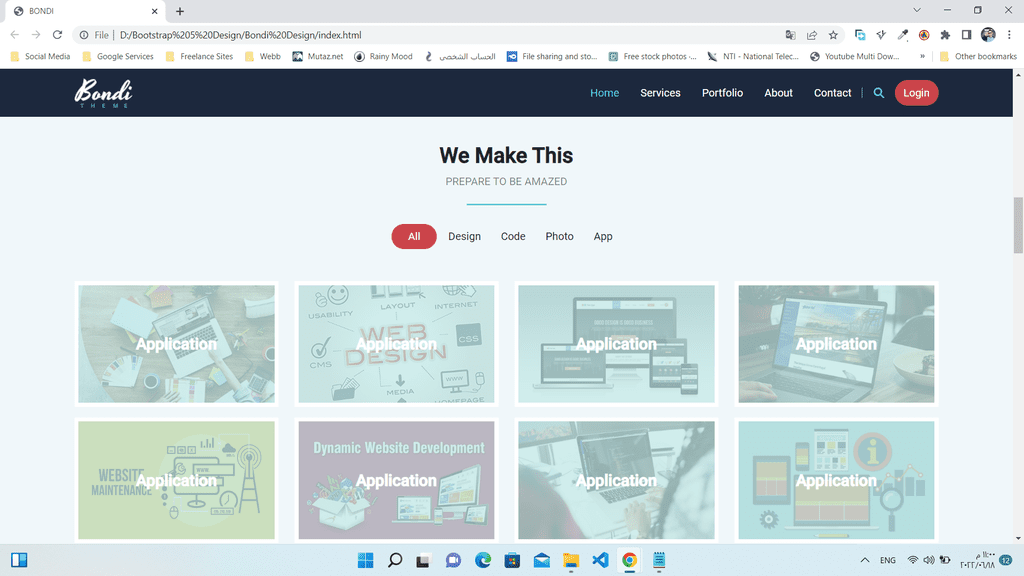This screenshot has width=1024, height=576.
Task: Launch Microsoft Edge from the taskbar
Action: tap(483, 560)
